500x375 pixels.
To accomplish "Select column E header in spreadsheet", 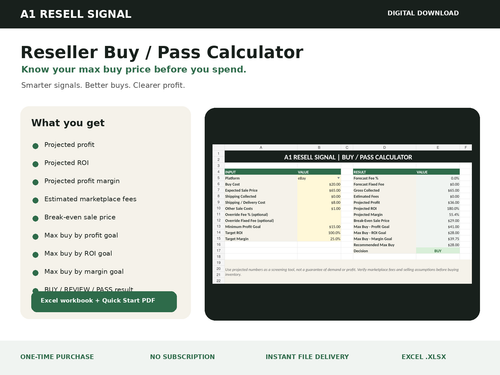I will pyautogui.click(x=438, y=147).
